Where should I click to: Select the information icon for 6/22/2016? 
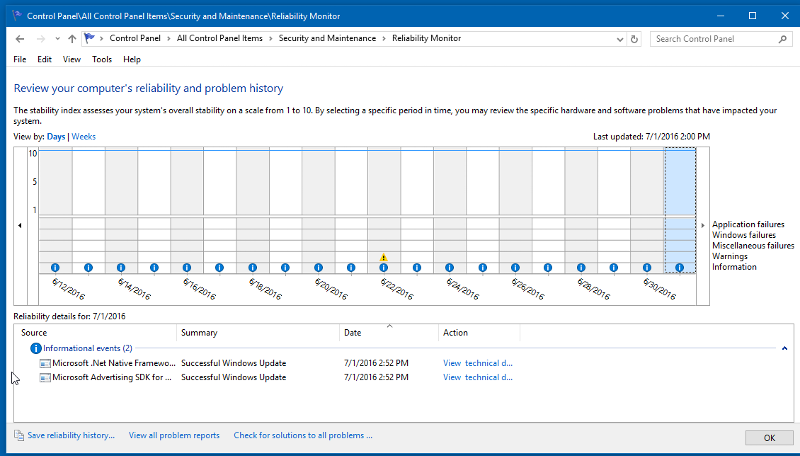(x=384, y=267)
